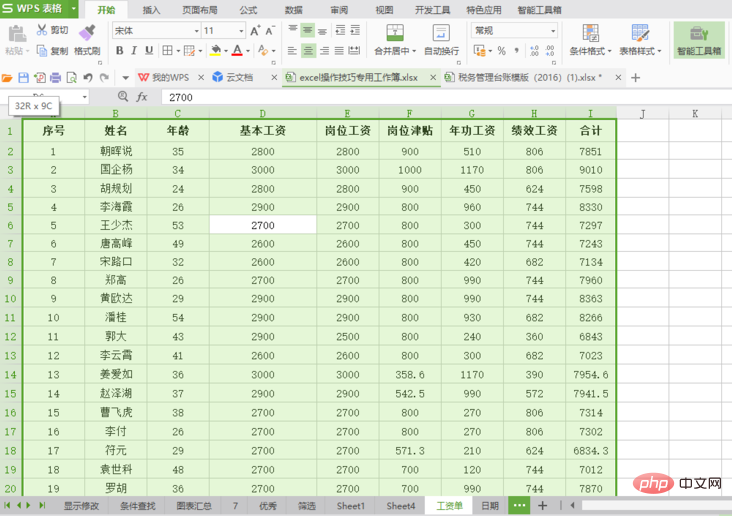Align text right
732x516 pixels.
click(324, 50)
